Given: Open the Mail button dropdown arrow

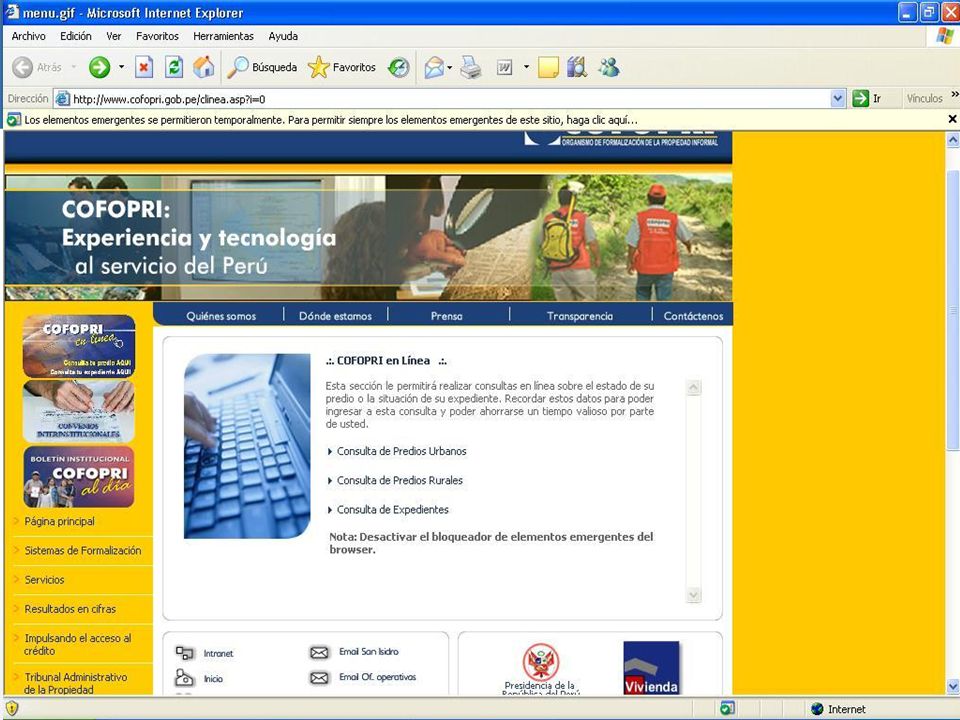Looking at the screenshot, I should [449, 67].
